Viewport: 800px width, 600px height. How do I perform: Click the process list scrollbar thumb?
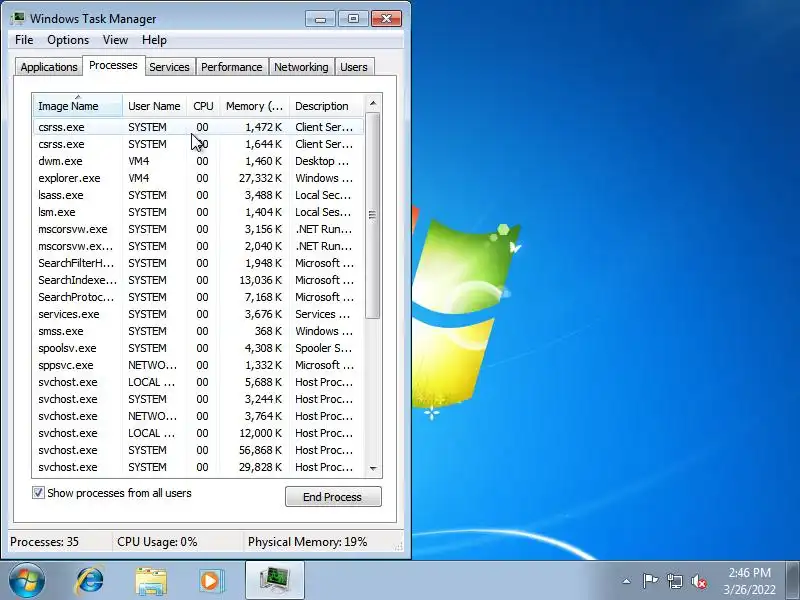pos(373,215)
